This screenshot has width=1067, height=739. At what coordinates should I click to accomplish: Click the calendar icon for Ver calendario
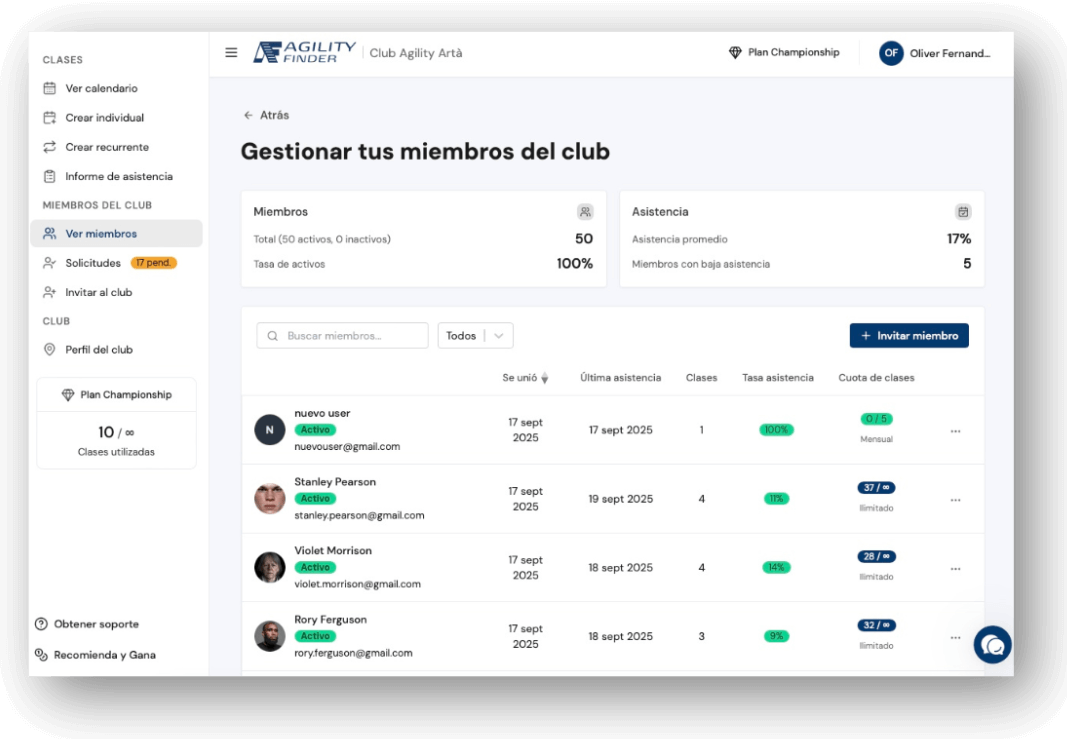click(50, 88)
